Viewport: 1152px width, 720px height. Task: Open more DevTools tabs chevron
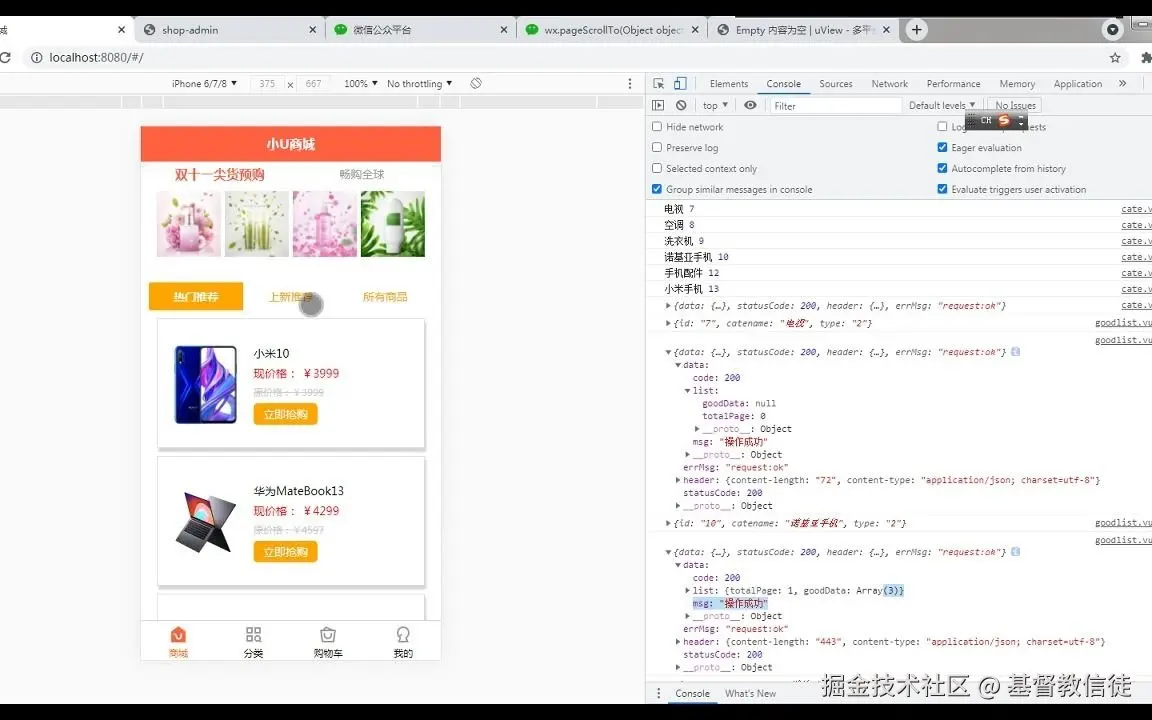click(1123, 84)
